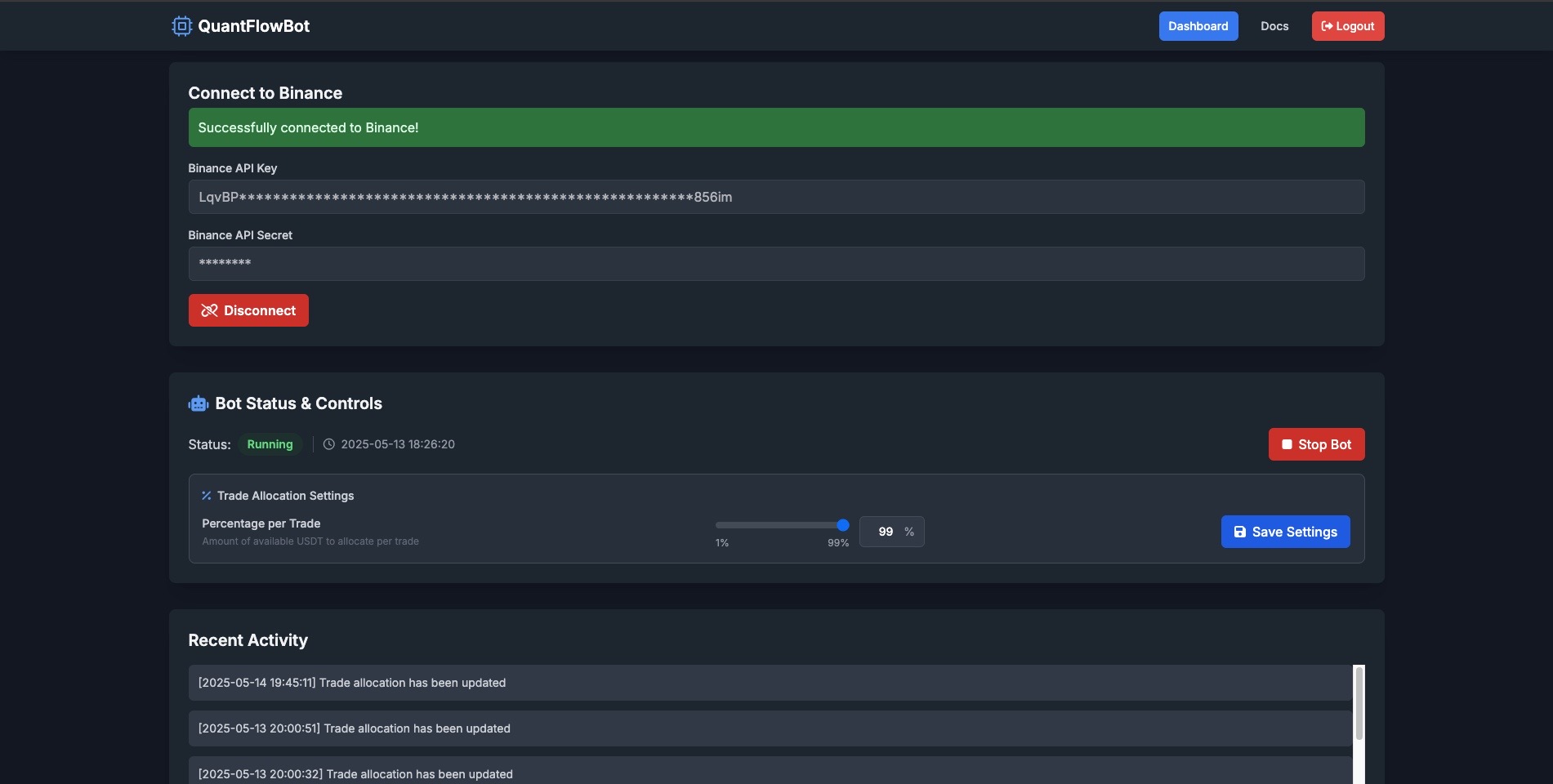Screen dimensions: 1553x784
Task: Switch to the Dashboard tab
Action: pos(1198,25)
